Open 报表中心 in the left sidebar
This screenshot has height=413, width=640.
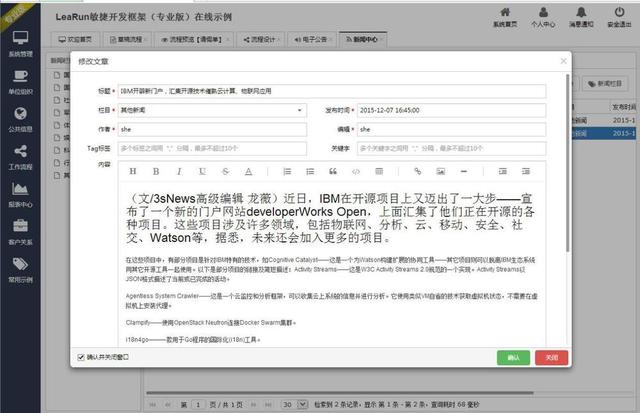coord(20,195)
